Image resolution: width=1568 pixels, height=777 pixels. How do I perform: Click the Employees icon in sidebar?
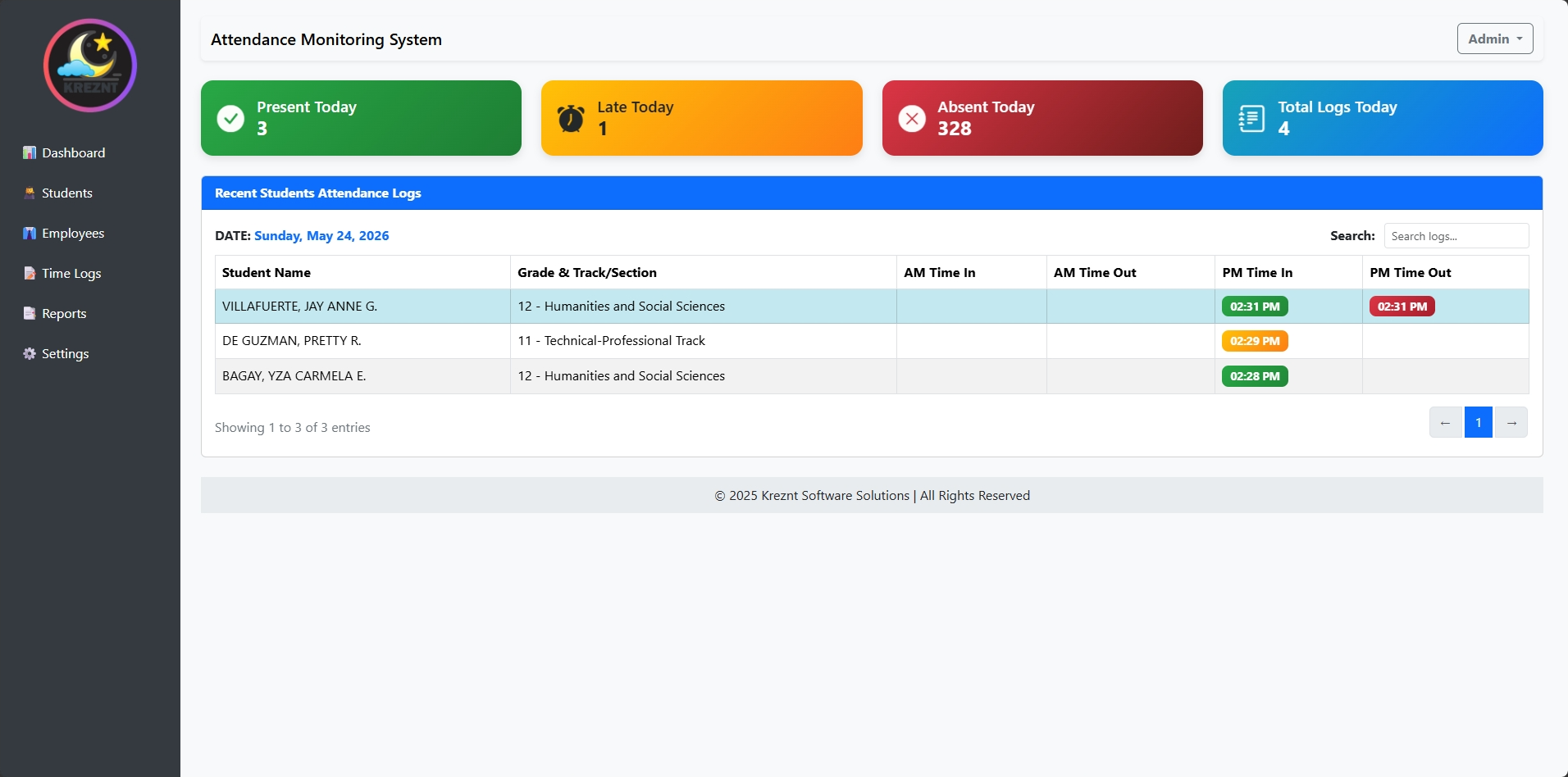click(x=30, y=233)
